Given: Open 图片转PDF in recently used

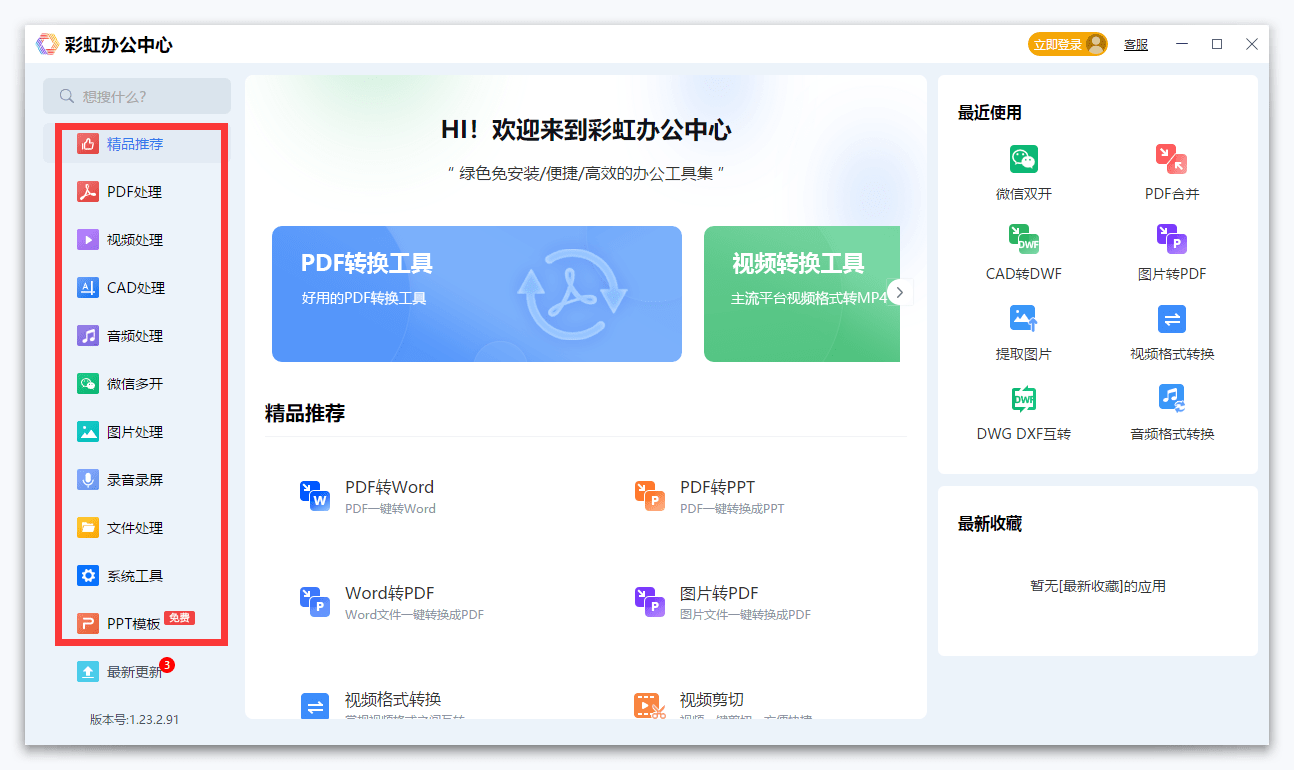Looking at the screenshot, I should coord(1170,250).
